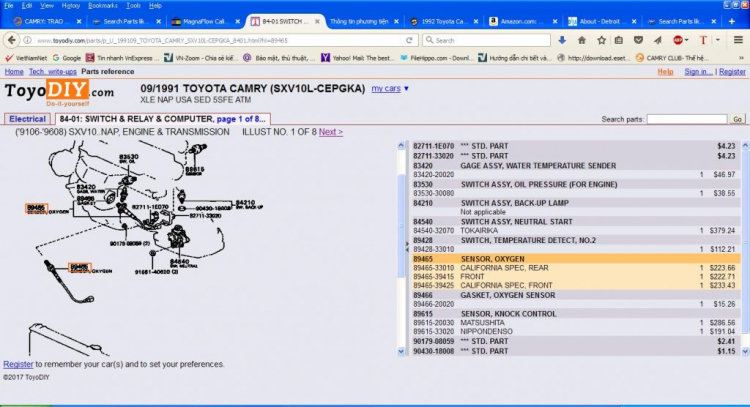The image size is (750, 407).
Task: Open the History menu
Action: [71, 6]
